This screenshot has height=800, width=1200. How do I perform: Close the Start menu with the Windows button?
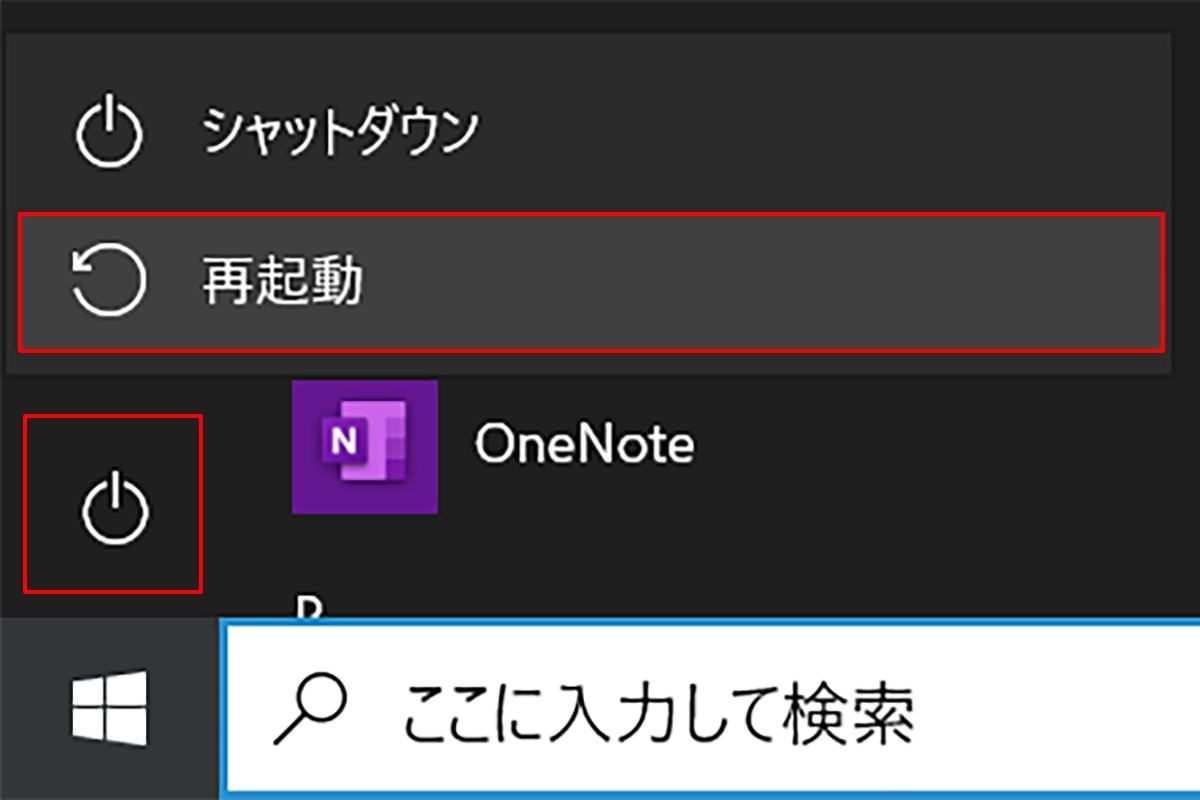(110, 708)
